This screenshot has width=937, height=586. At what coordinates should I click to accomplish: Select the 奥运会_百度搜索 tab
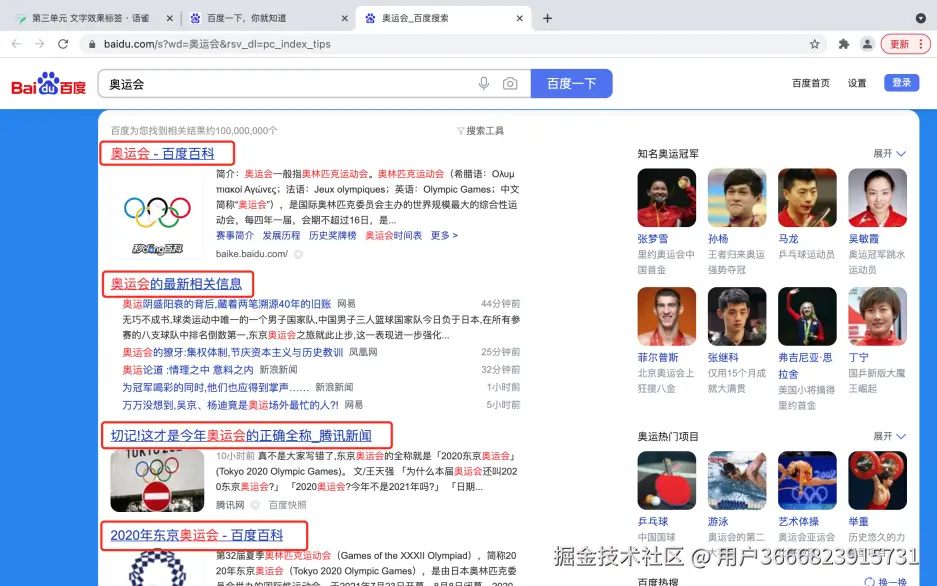tap(444, 18)
